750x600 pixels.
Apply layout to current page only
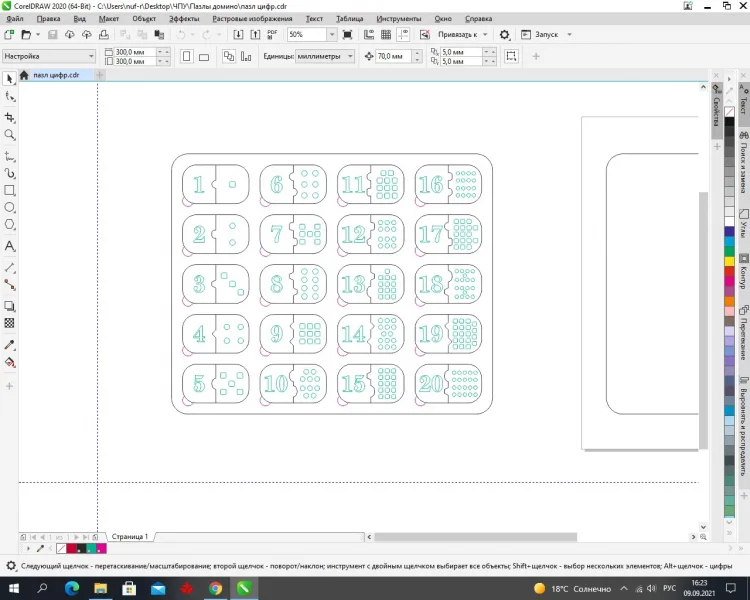coord(246,56)
